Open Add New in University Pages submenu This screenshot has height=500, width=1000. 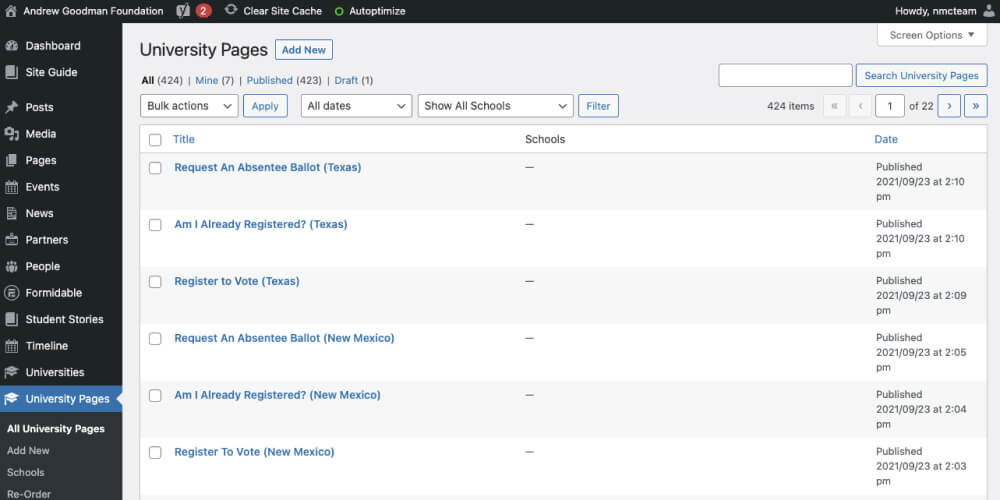pyautogui.click(x=28, y=450)
